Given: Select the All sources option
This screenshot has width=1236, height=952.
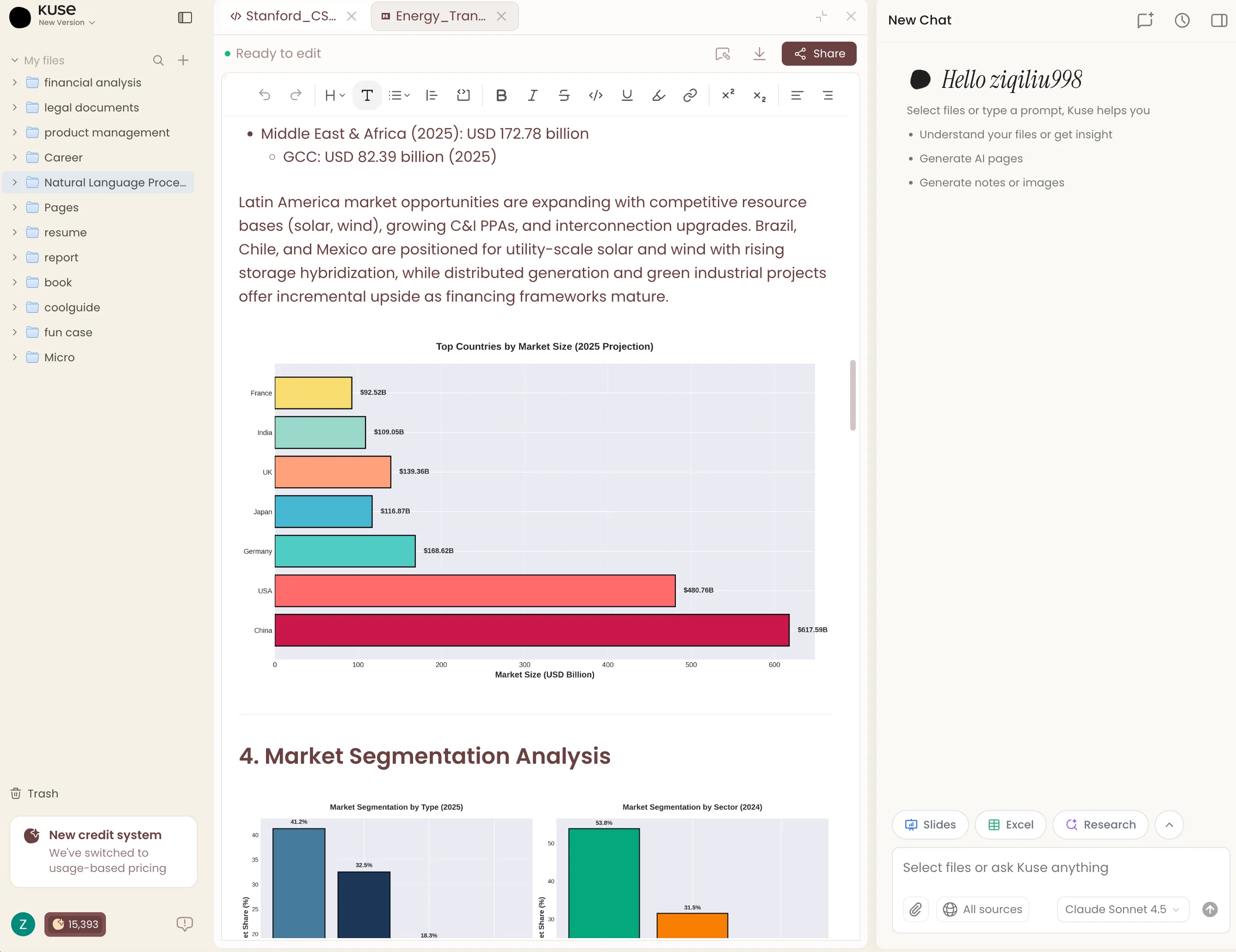Looking at the screenshot, I should (x=983, y=909).
